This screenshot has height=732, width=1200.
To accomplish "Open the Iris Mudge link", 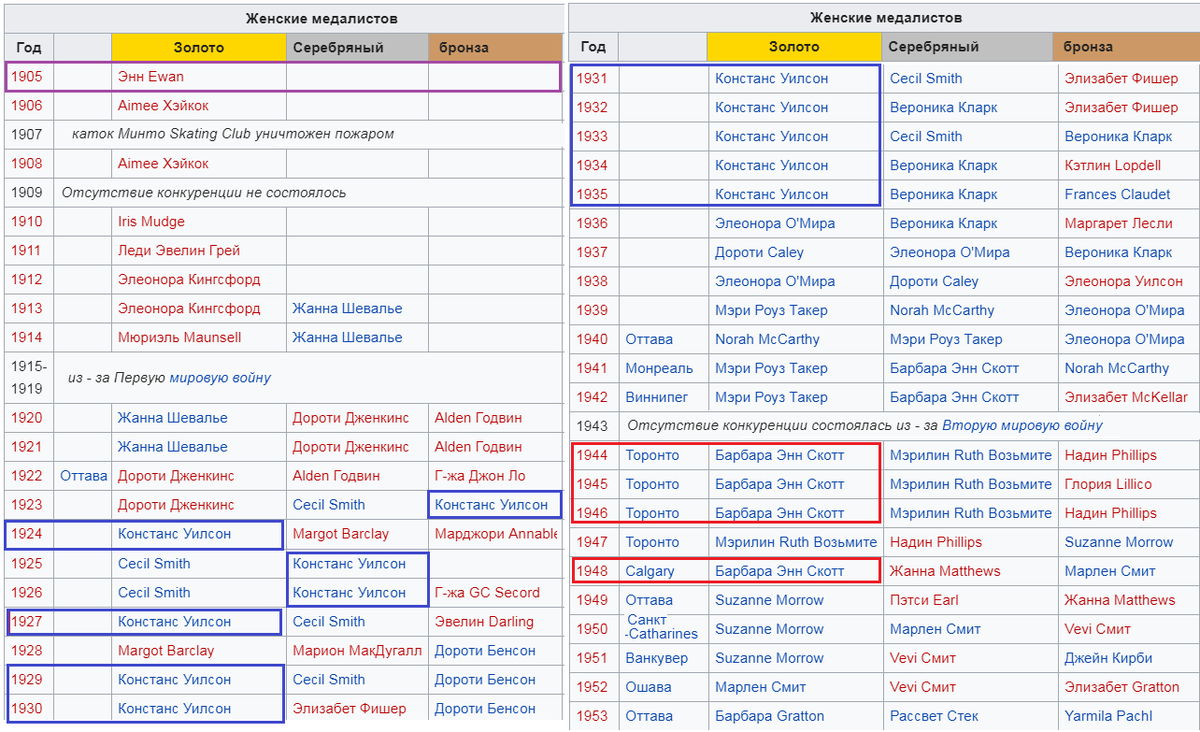I will (x=151, y=221).
